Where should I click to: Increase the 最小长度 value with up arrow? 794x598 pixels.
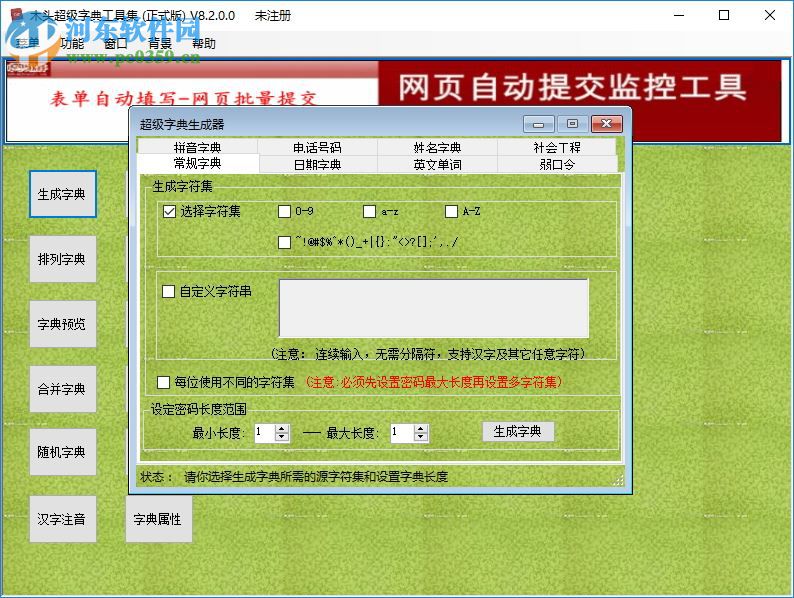pos(282,428)
